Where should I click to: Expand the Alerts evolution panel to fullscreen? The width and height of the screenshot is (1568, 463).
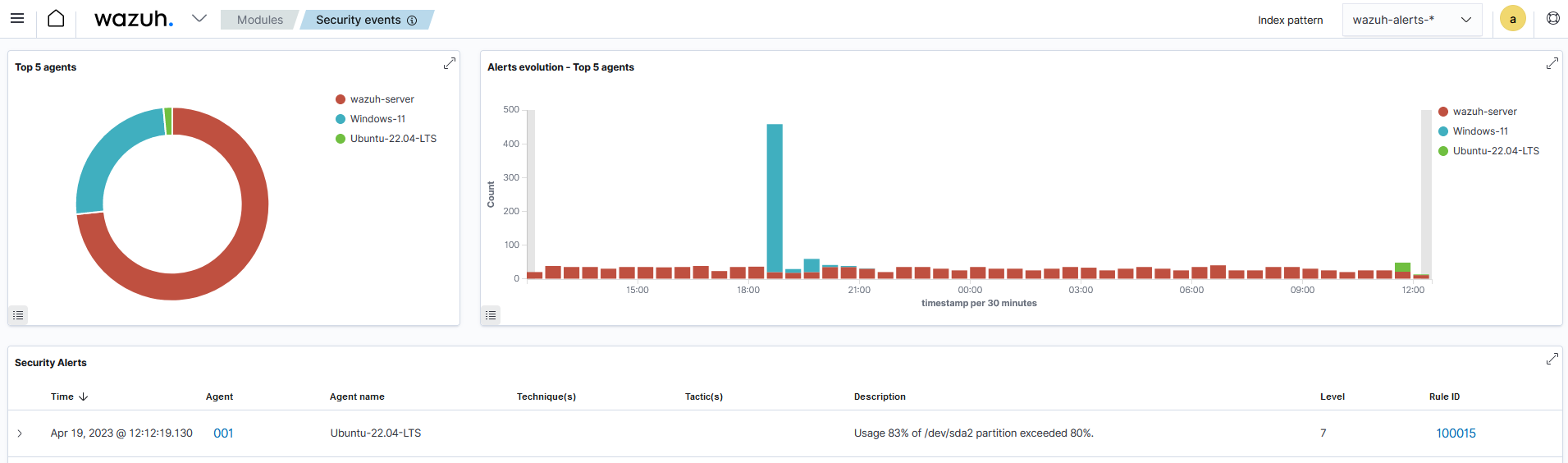[1552, 64]
